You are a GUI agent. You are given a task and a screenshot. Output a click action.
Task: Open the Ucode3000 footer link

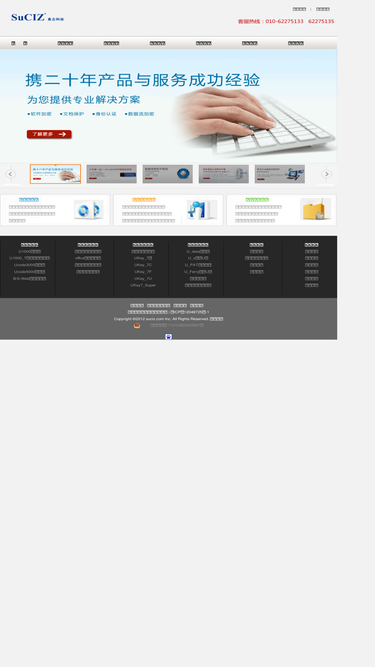click(29, 265)
